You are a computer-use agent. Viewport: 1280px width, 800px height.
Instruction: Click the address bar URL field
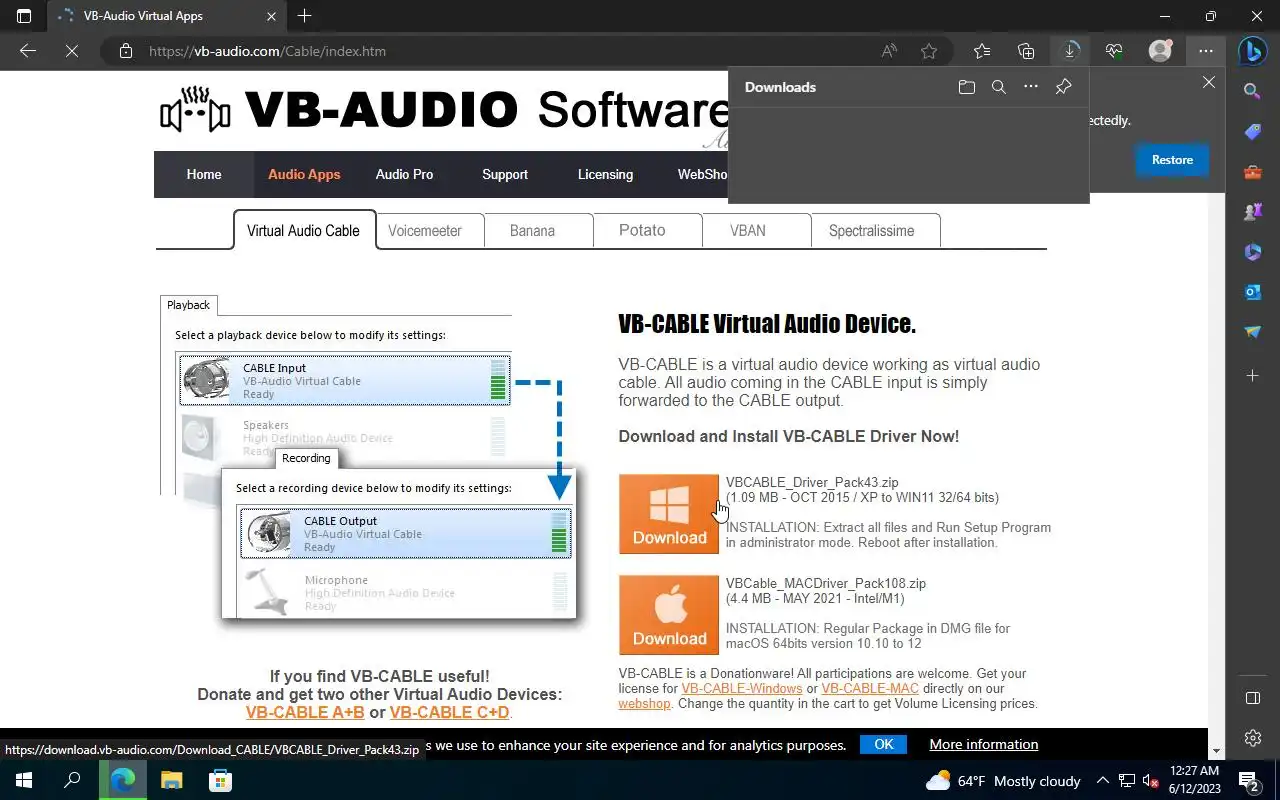point(500,51)
